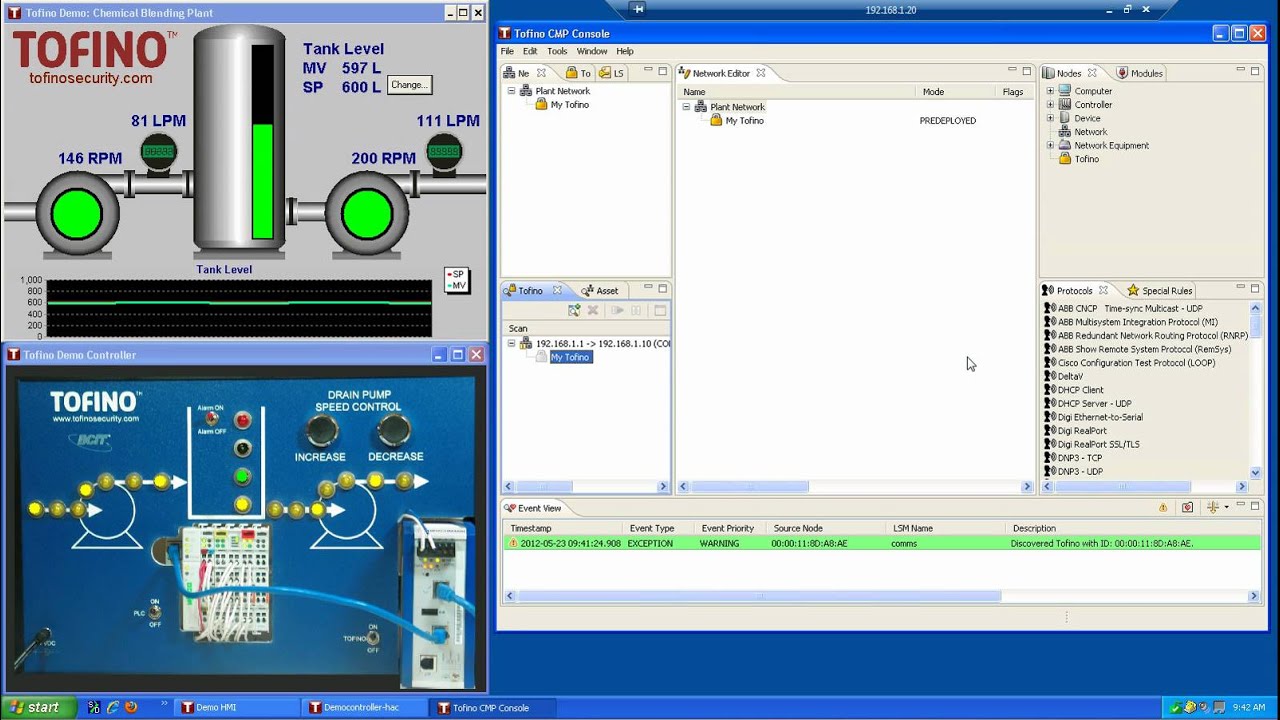Click the Change... button for the tank setpoint
Viewport: 1280px width, 720px height.
click(x=409, y=85)
